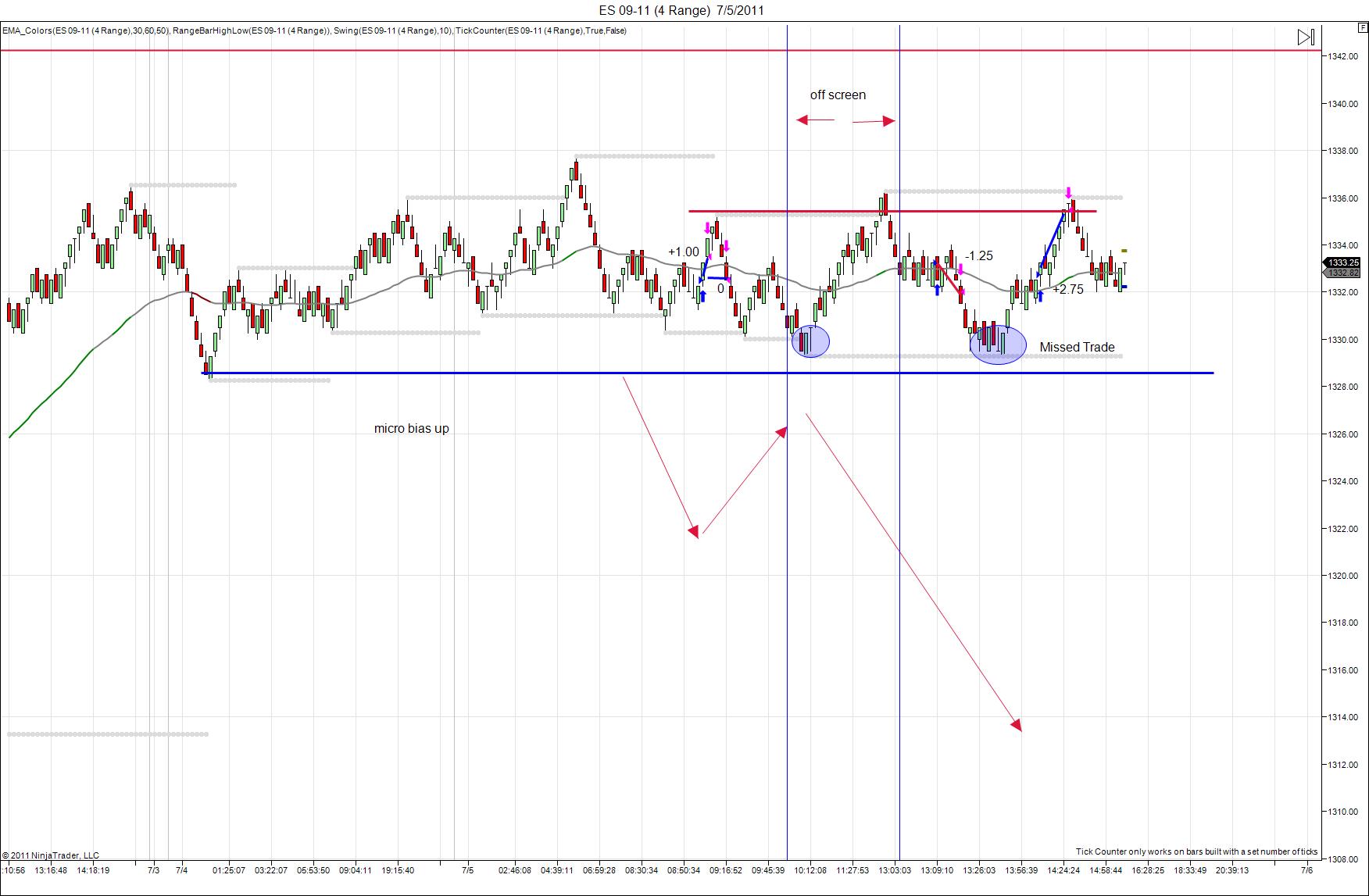This screenshot has width=1369, height=896.
Task: Select the 'micro bias up' text note
Action: tap(411, 429)
